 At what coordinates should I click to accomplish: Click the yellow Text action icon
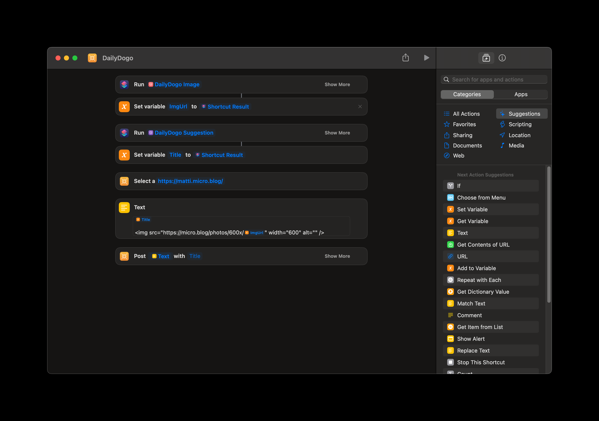(x=124, y=207)
